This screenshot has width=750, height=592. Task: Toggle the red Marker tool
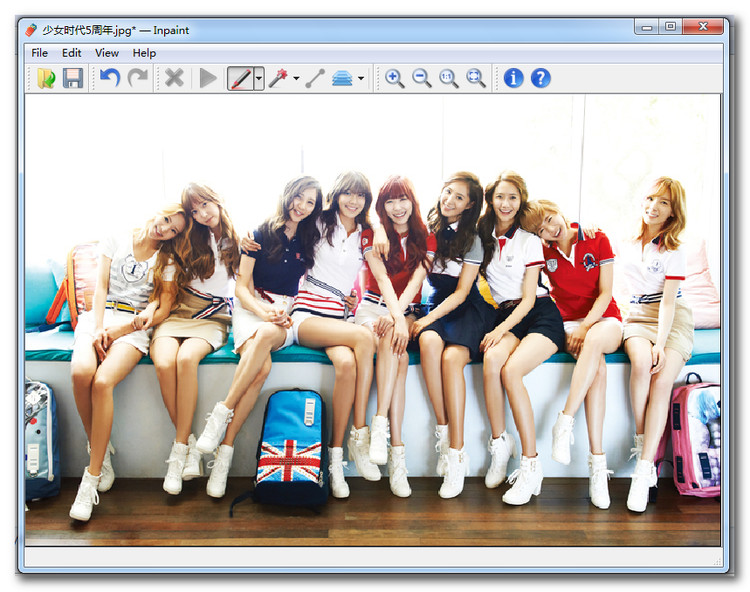[x=240, y=78]
